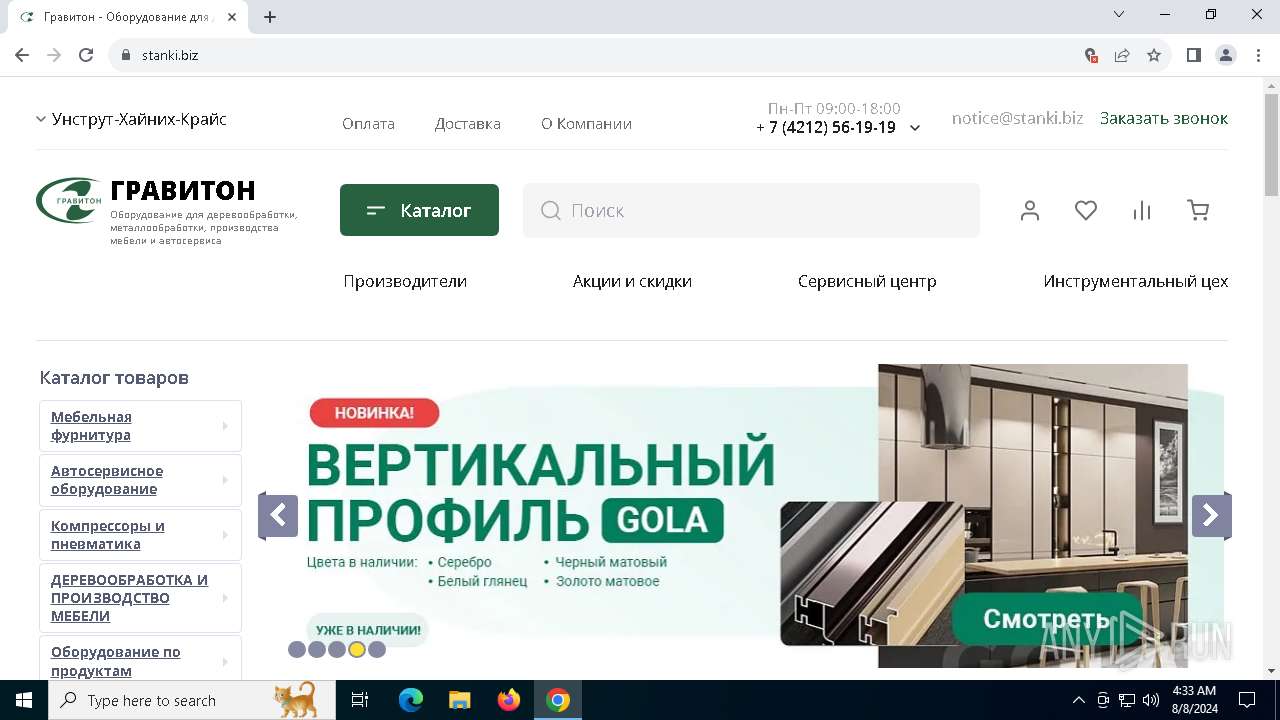Click the Chrome taskbar icon
Image resolution: width=1280 pixels, height=720 pixels.
(558, 700)
